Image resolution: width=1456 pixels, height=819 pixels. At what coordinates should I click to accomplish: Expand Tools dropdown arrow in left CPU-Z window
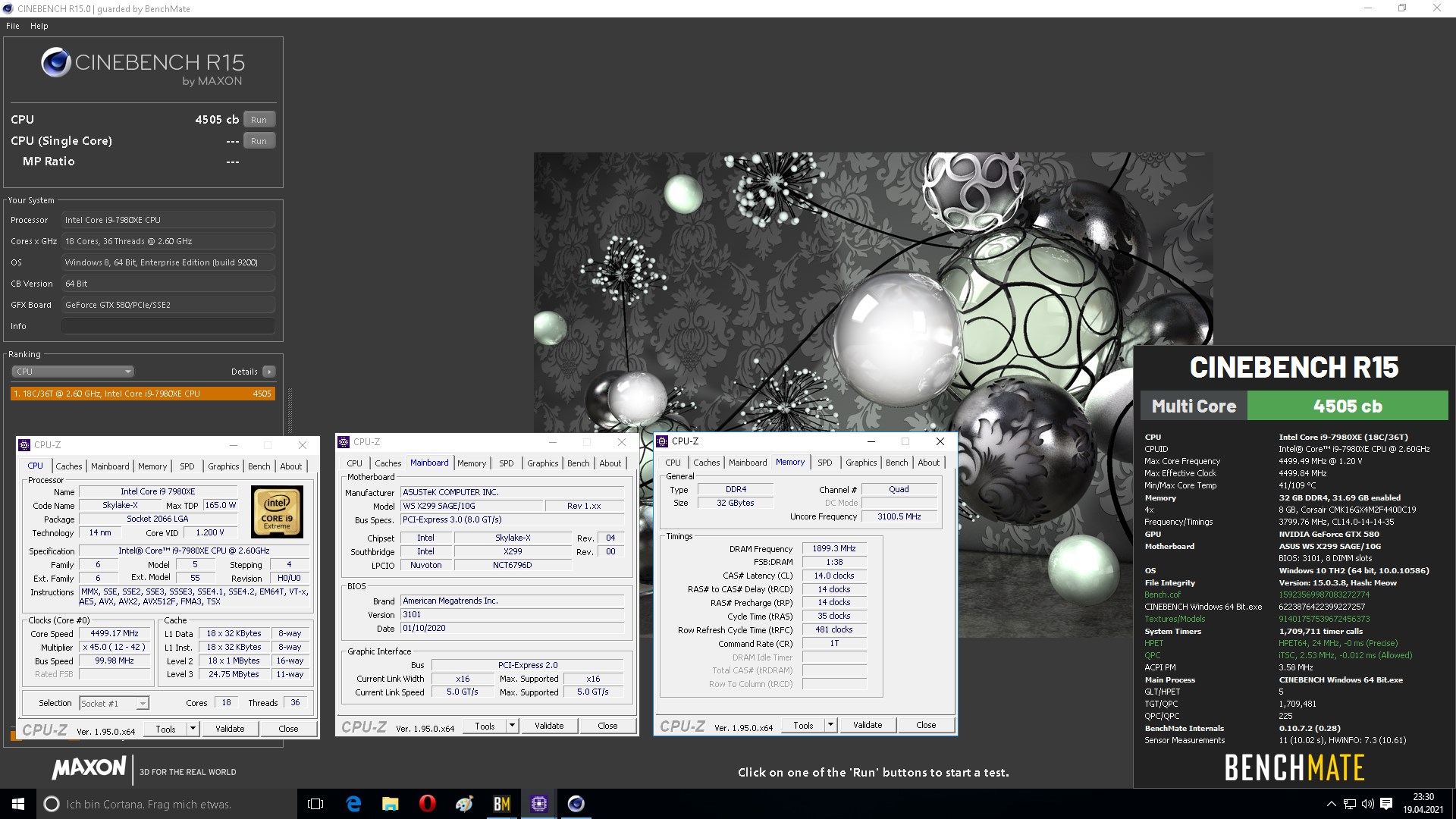pos(193,729)
